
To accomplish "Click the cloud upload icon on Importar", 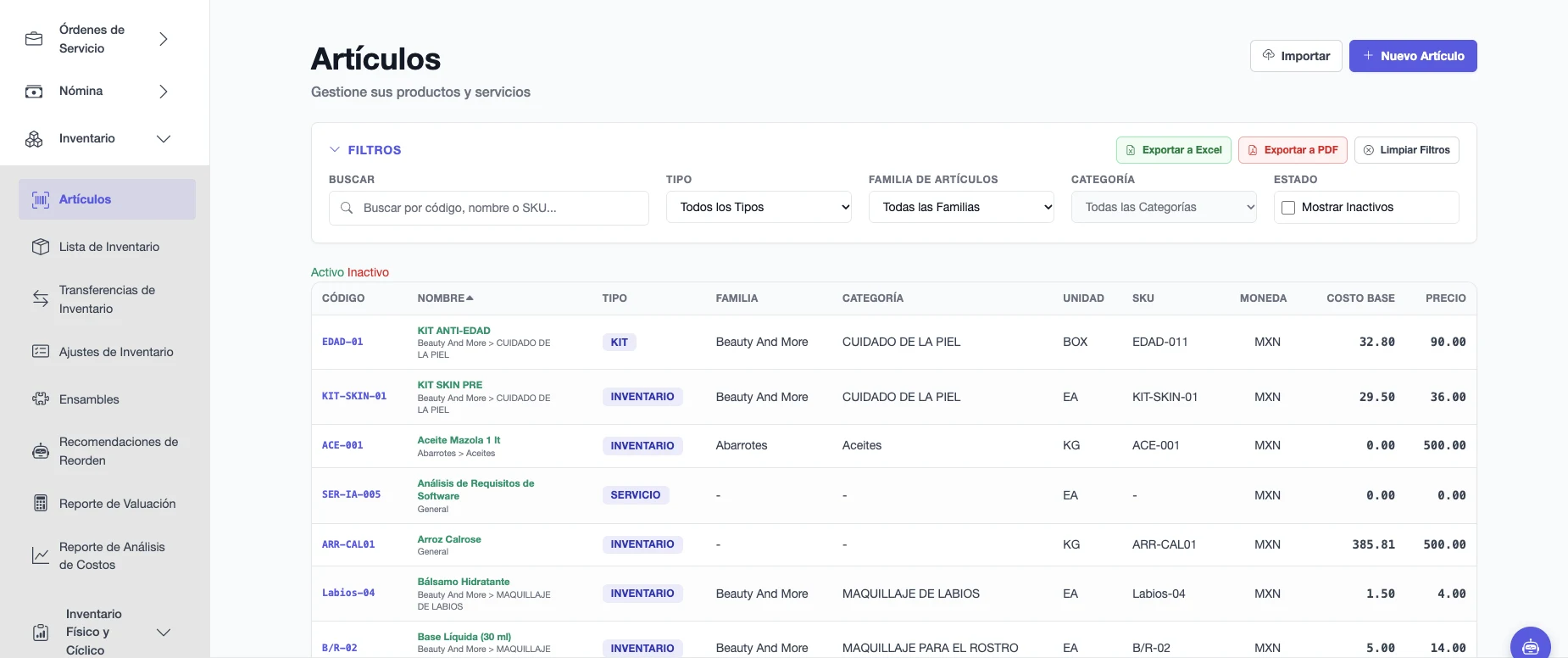I will [x=1269, y=55].
